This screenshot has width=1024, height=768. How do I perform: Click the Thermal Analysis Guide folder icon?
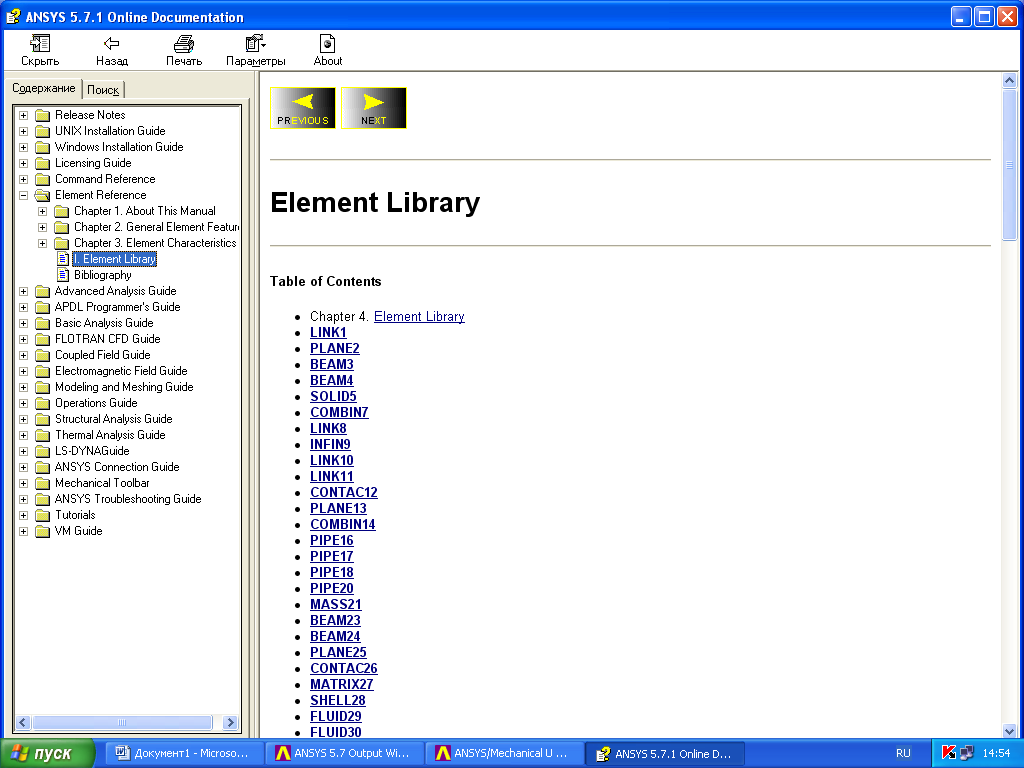click(42, 435)
